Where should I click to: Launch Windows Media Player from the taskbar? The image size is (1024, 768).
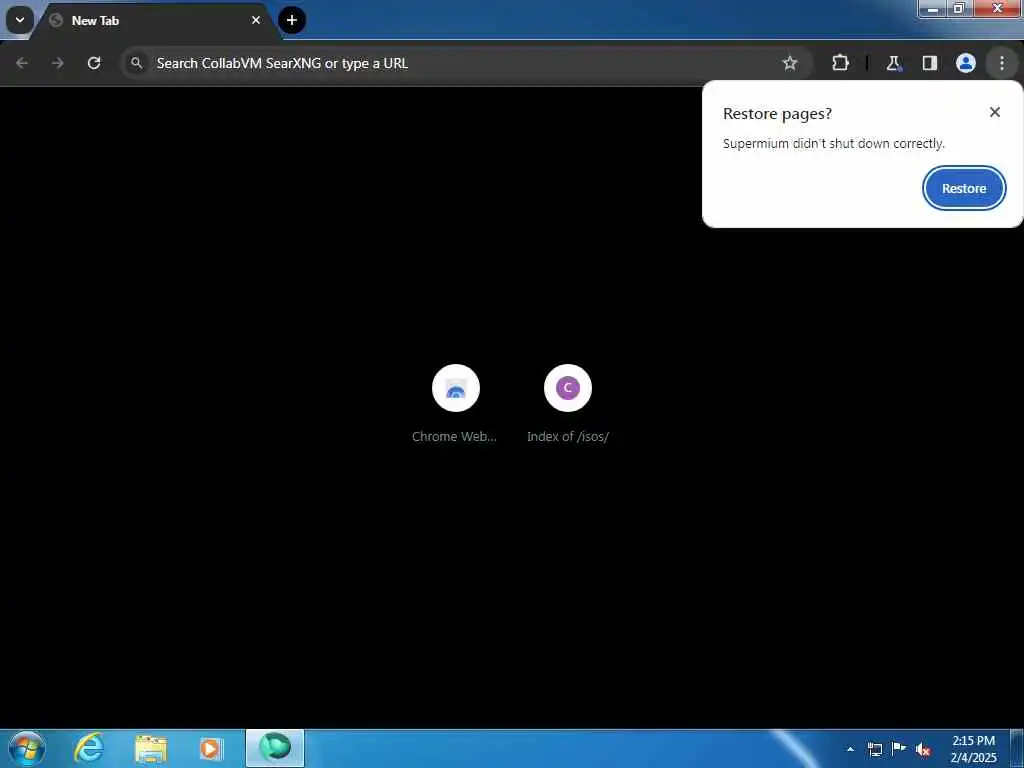(211, 748)
